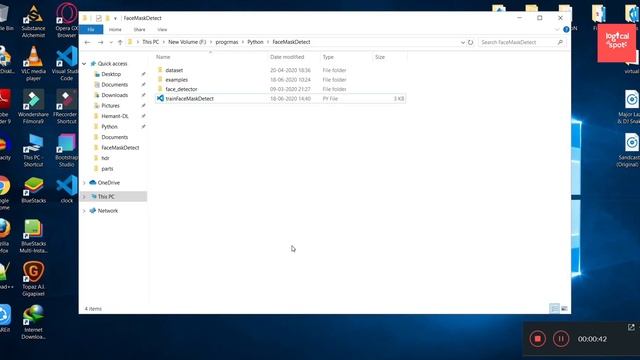Launch Internet Download Manager shortcut
This screenshot has width=640, height=360.
coord(33,322)
